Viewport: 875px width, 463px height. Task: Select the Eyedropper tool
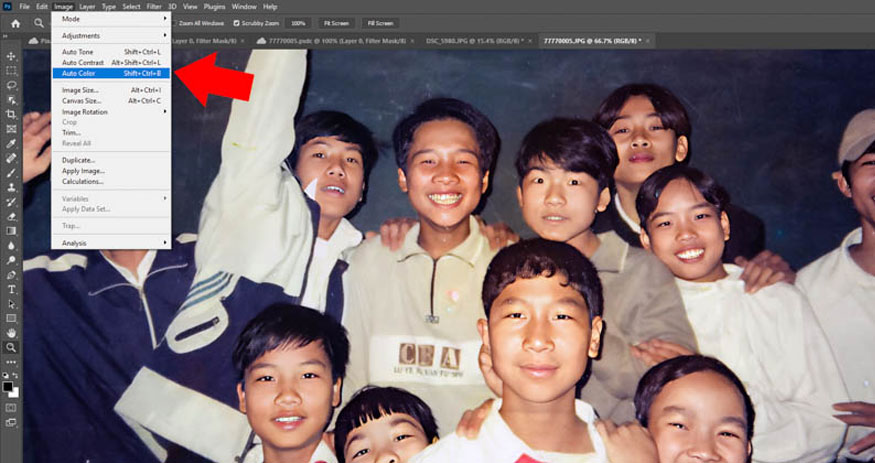(x=11, y=144)
